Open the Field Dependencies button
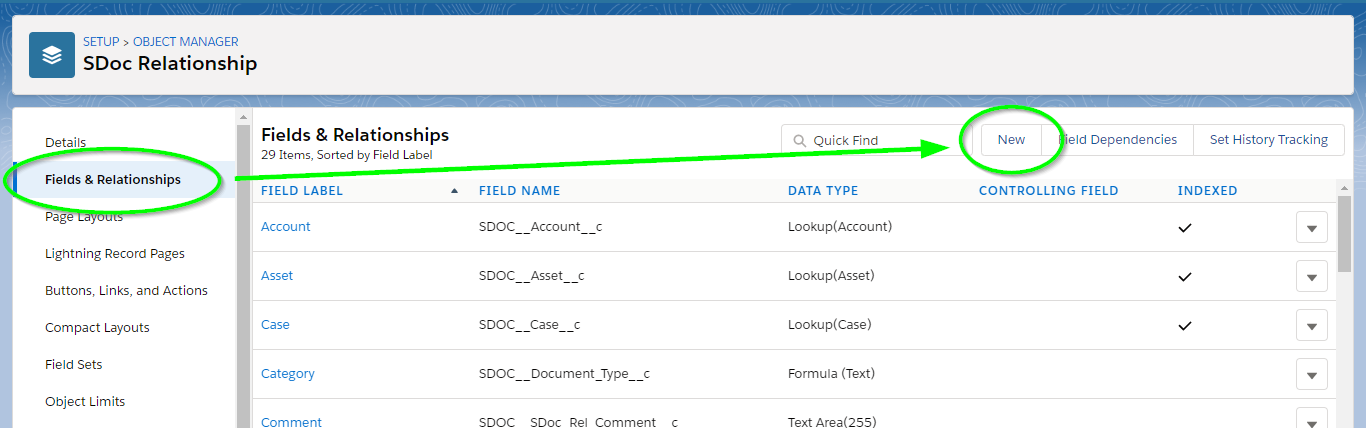The width and height of the screenshot is (1366, 428). pyautogui.click(x=1118, y=140)
